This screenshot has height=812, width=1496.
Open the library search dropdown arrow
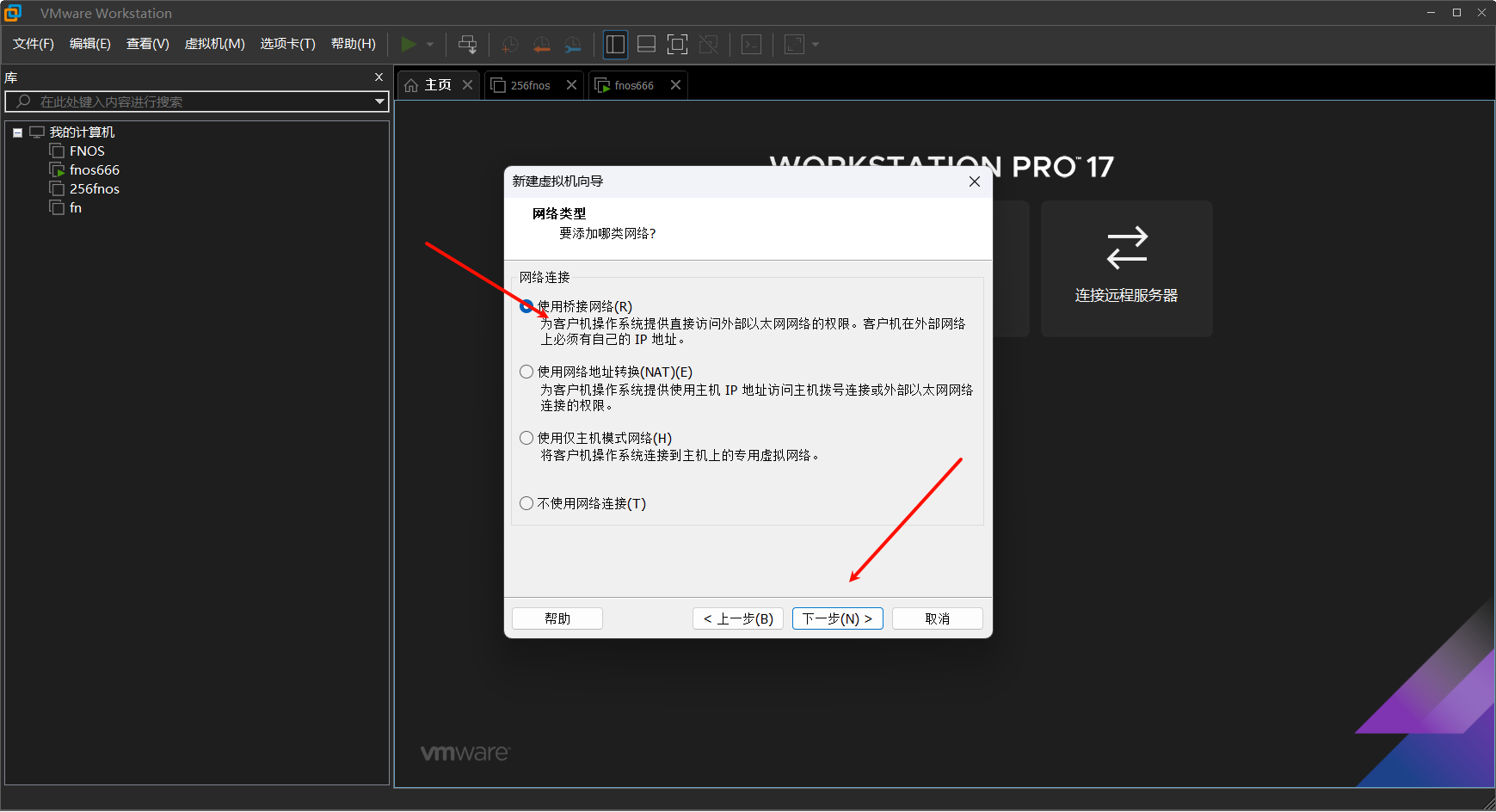(379, 101)
